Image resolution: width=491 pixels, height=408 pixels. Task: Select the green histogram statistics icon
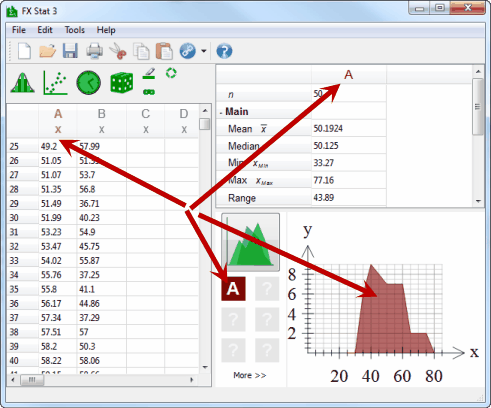(x=22, y=82)
